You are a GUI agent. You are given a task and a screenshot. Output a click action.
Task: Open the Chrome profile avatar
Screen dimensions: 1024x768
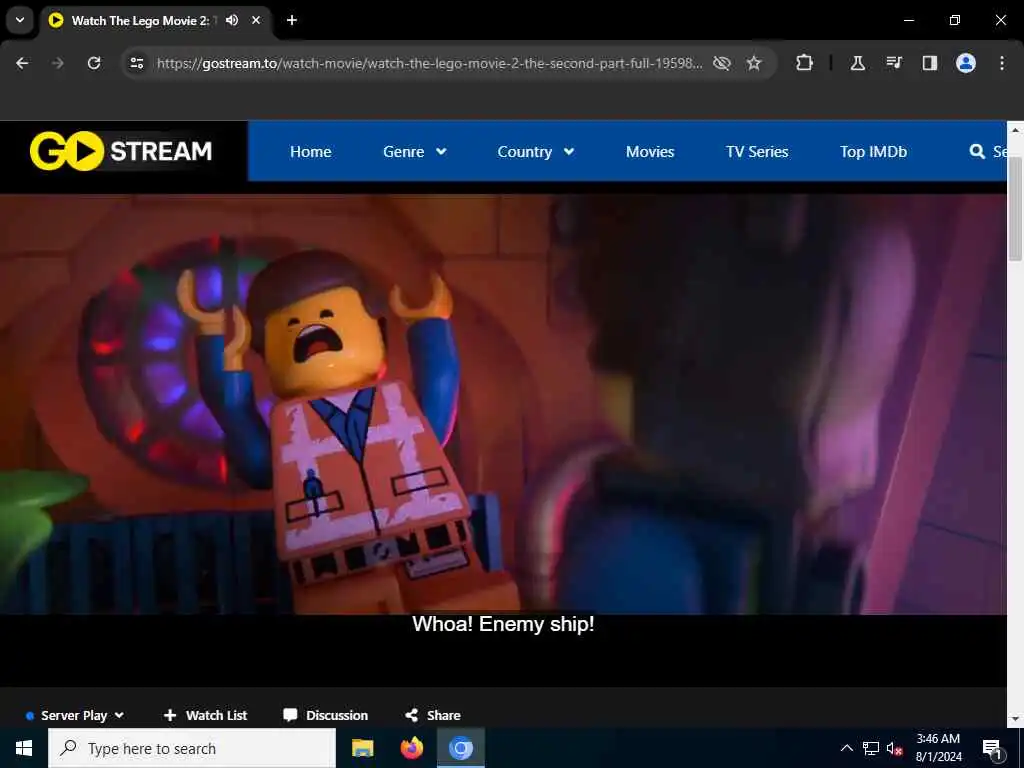(x=966, y=63)
